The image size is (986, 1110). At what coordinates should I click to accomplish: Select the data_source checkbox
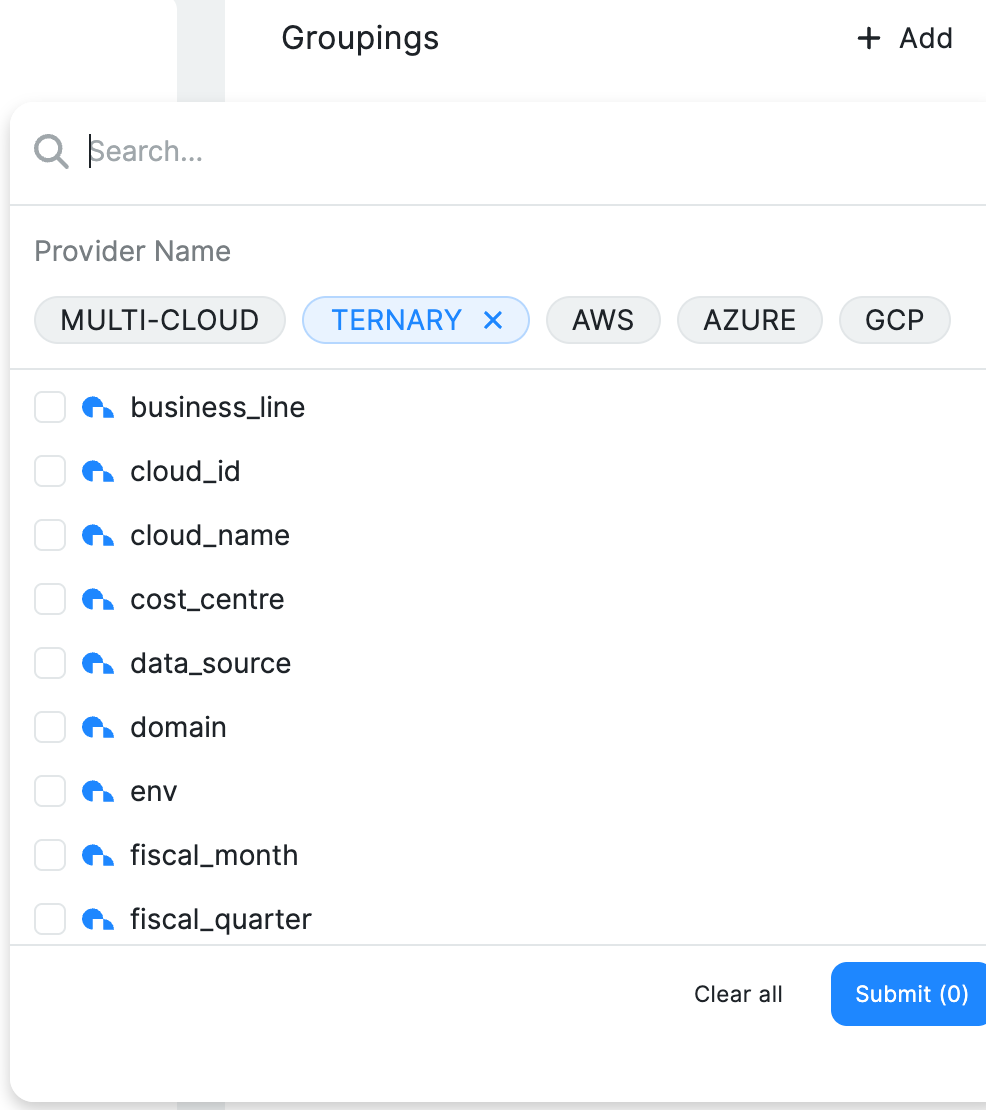click(x=50, y=663)
